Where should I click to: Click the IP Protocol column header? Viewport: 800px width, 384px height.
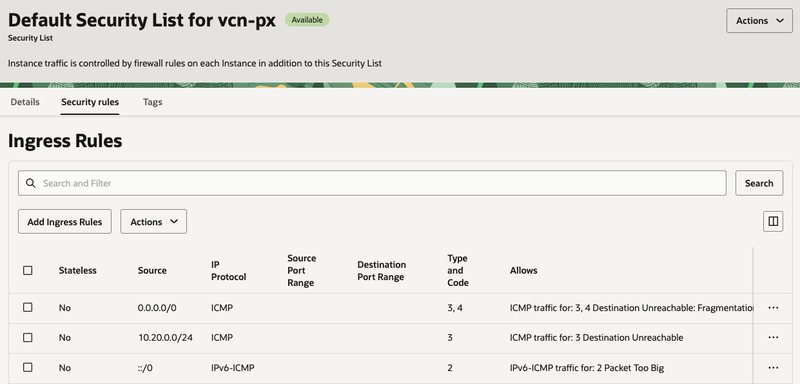(229, 270)
